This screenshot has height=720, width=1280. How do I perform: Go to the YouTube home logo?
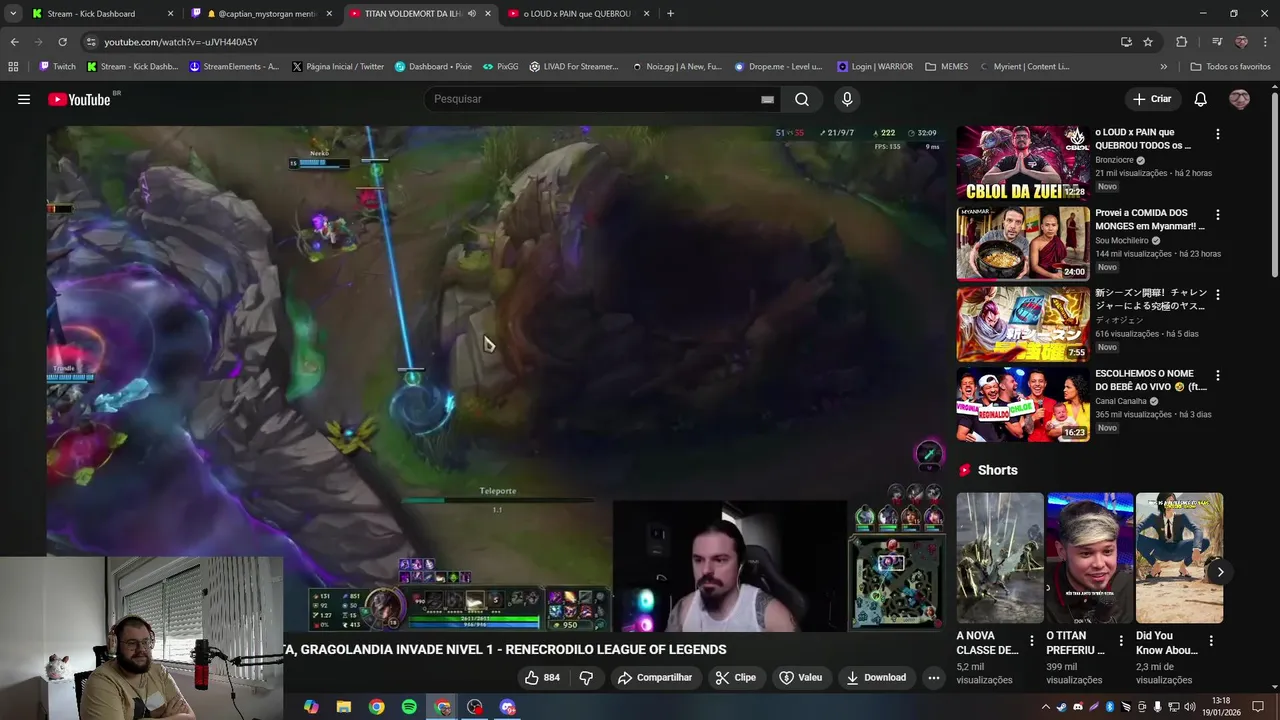coord(79,99)
